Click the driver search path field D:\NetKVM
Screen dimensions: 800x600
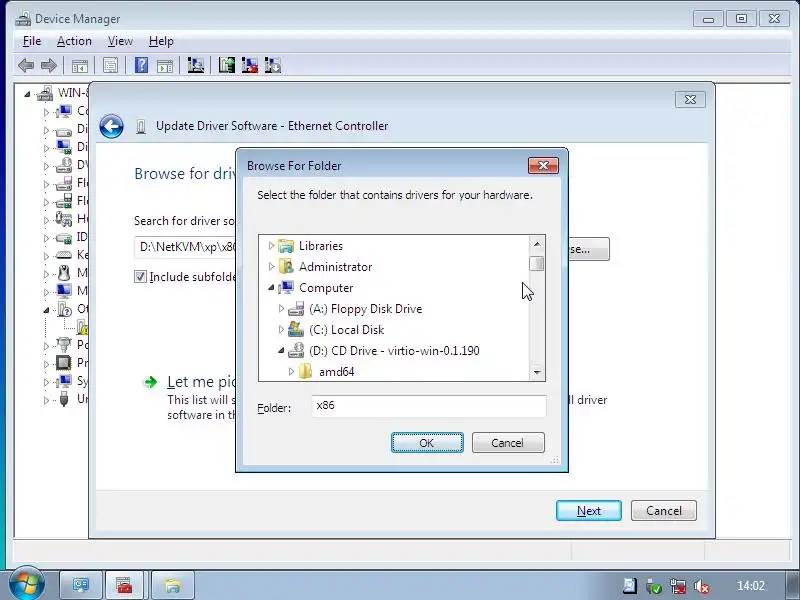pyautogui.click(x=185, y=247)
